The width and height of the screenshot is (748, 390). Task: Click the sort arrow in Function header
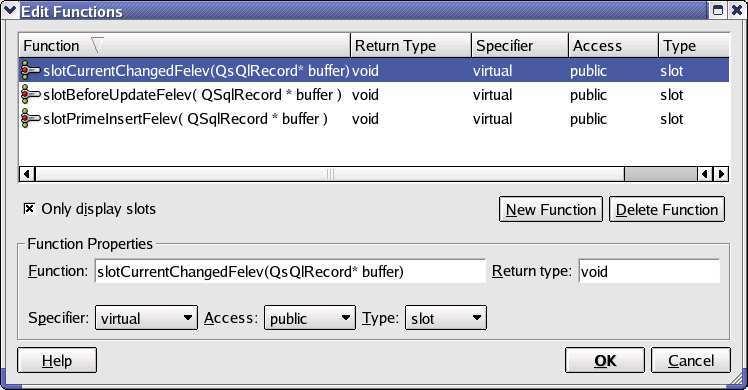point(97,46)
